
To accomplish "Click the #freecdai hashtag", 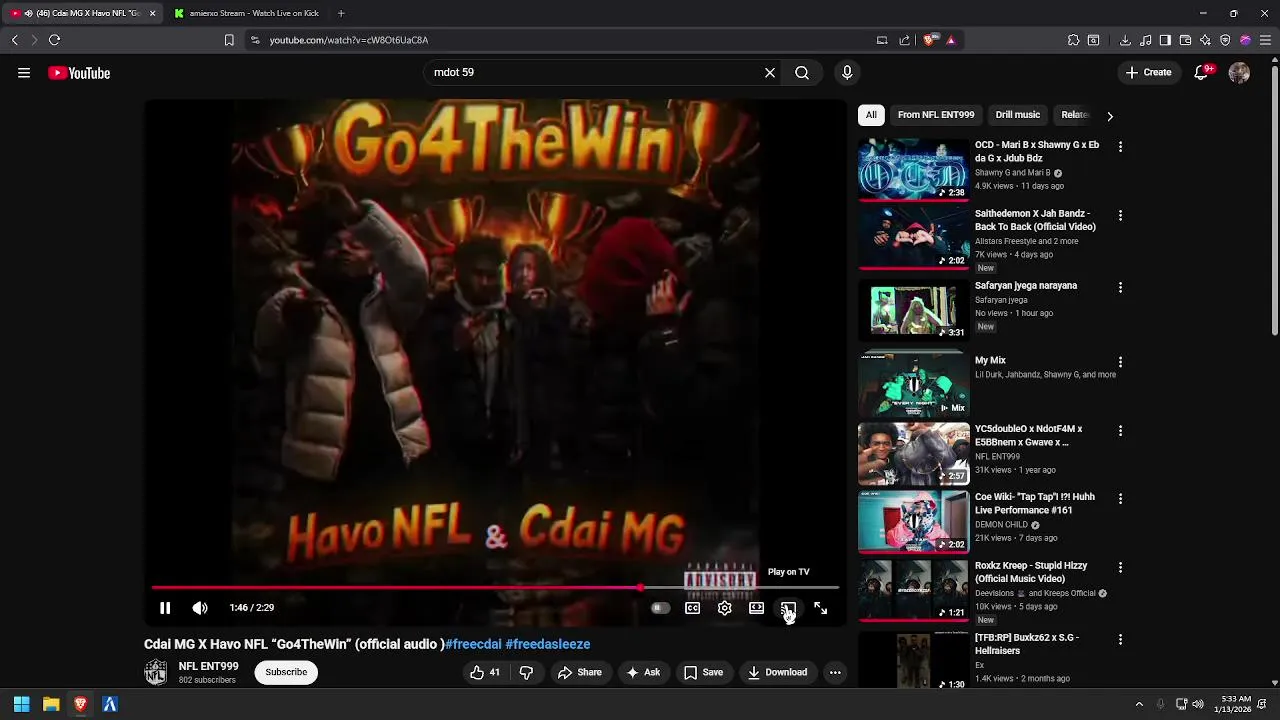I will [x=473, y=644].
